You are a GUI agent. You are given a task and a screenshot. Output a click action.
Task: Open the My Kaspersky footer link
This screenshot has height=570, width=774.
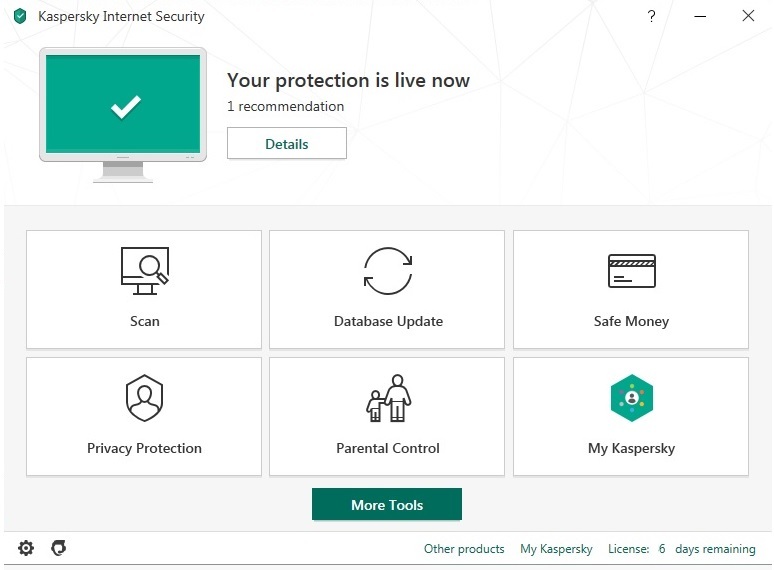click(x=556, y=549)
